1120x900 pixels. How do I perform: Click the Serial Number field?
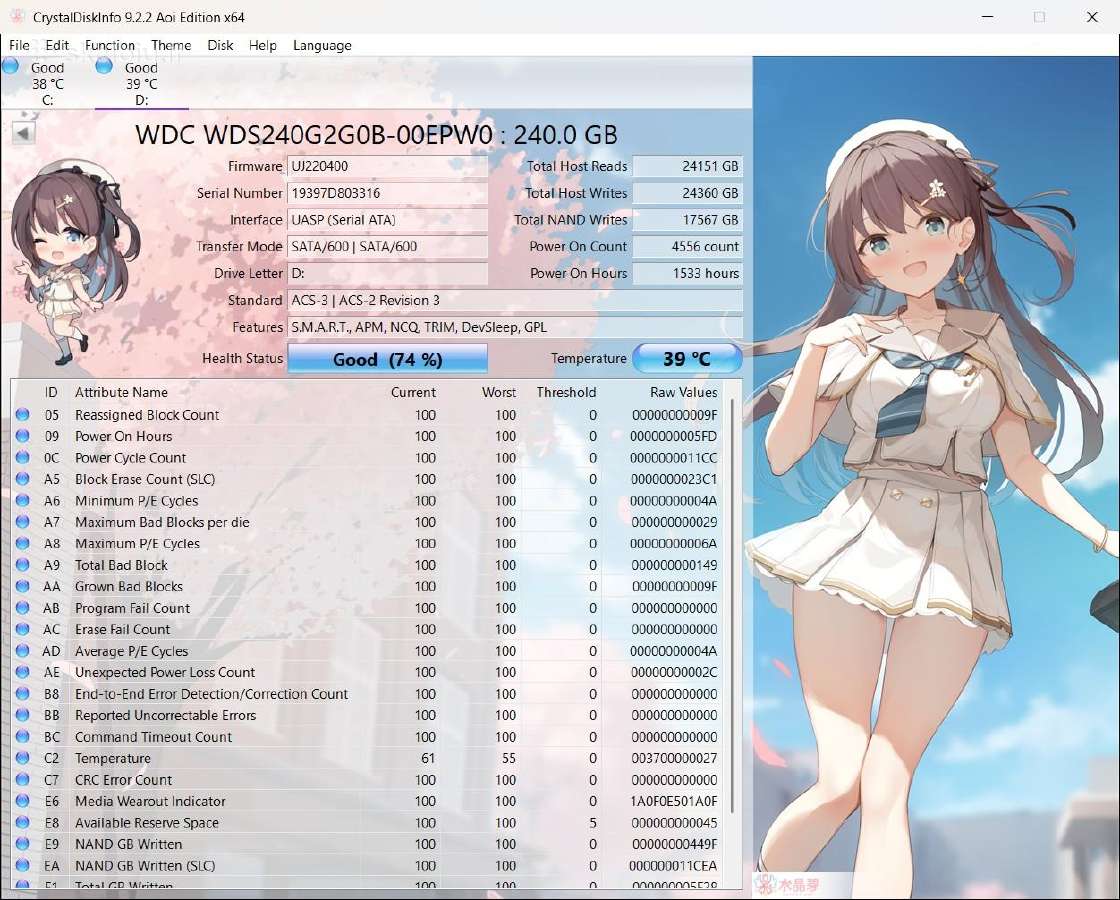(x=388, y=193)
